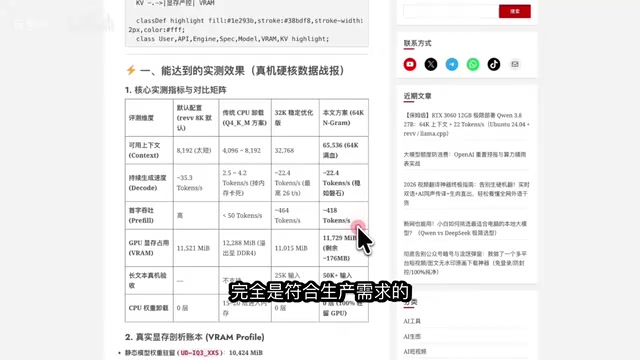
Task: Open the TikTok contact icon
Action: [494, 64]
